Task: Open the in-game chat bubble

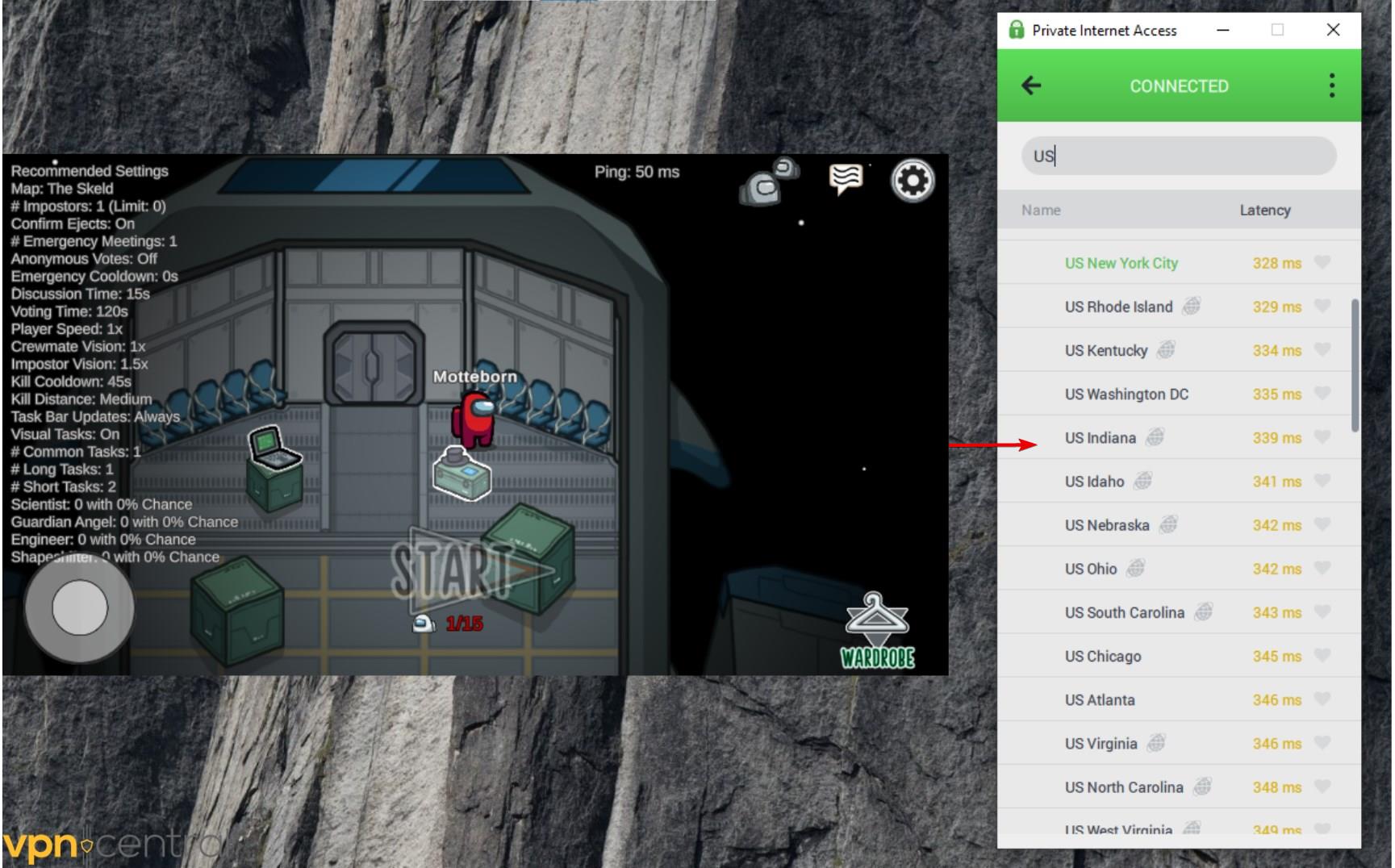Action: pos(845,178)
